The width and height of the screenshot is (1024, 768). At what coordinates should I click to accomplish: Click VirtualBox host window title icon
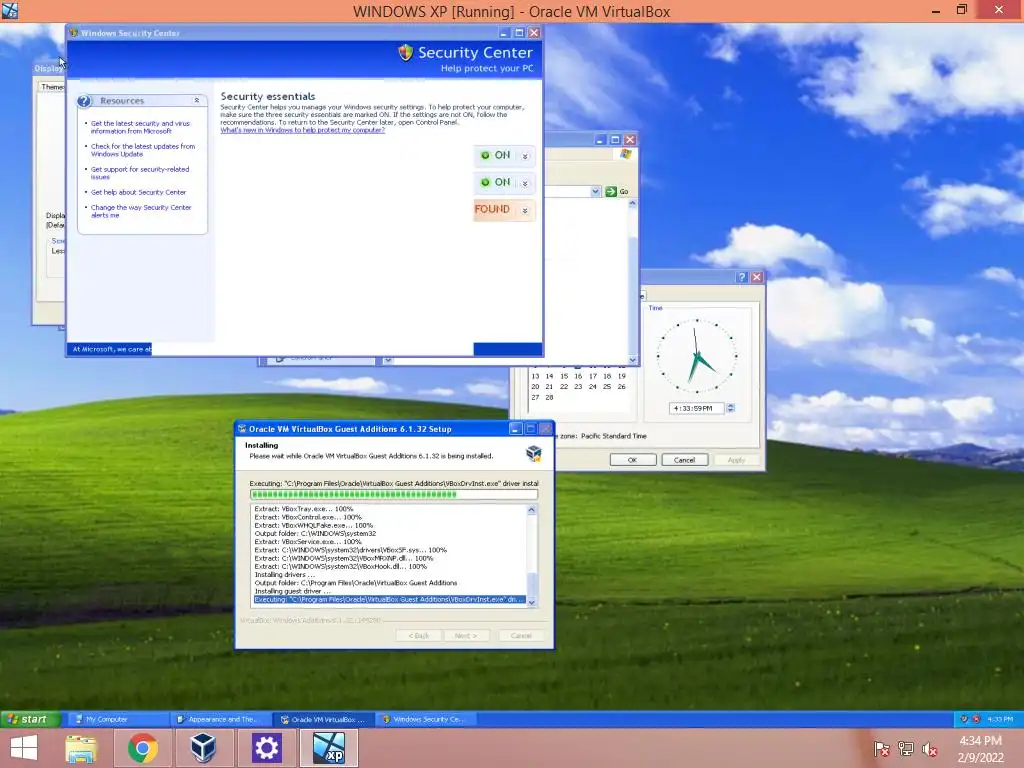10,10
